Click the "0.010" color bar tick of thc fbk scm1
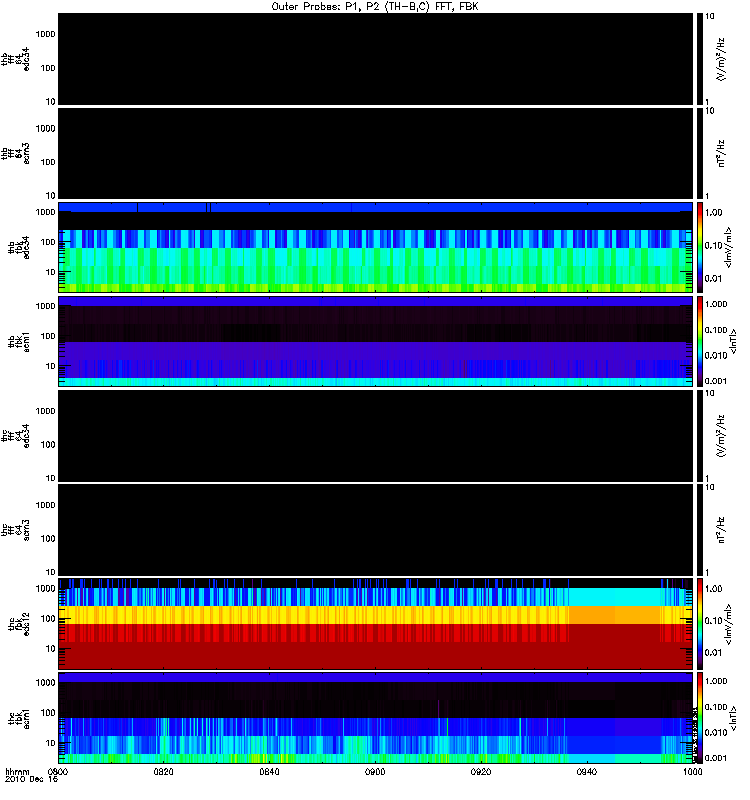 (x=716, y=733)
